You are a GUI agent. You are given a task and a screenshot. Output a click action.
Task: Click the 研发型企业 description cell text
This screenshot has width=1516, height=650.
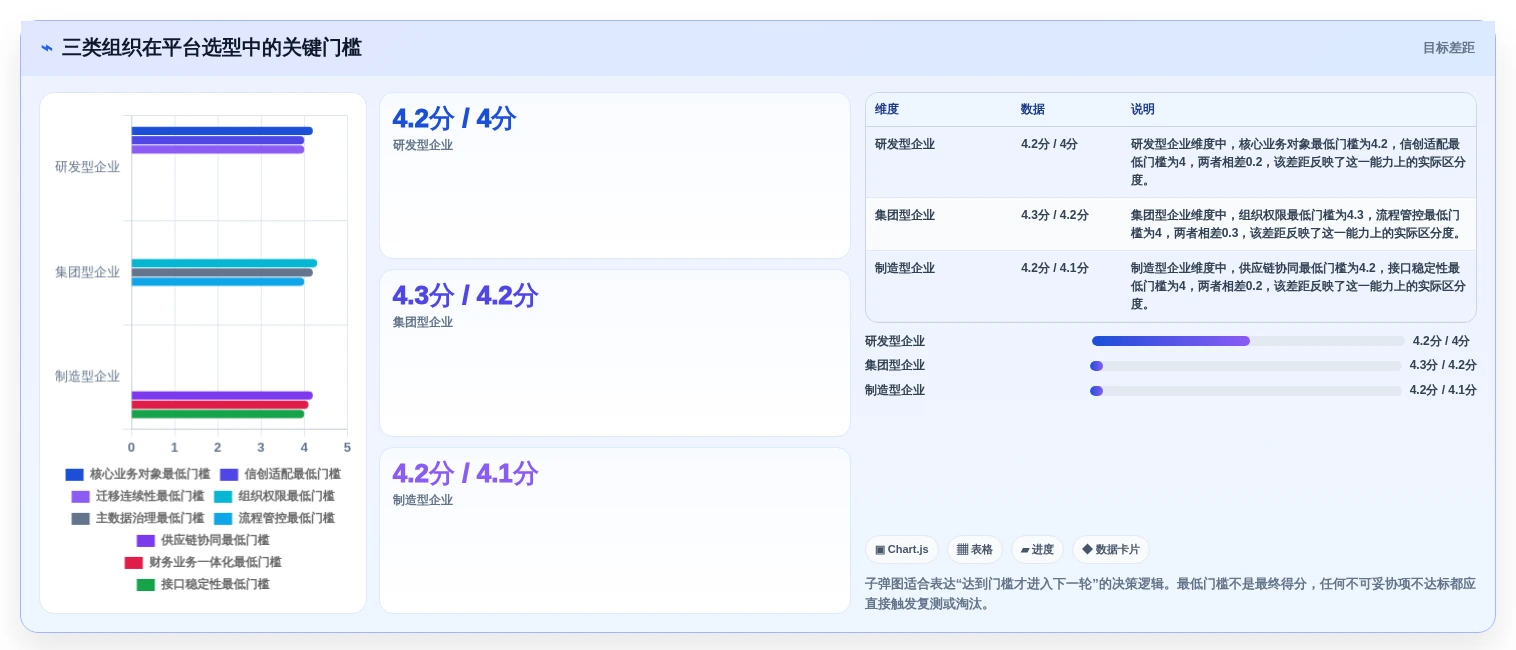pyautogui.click(x=1298, y=162)
